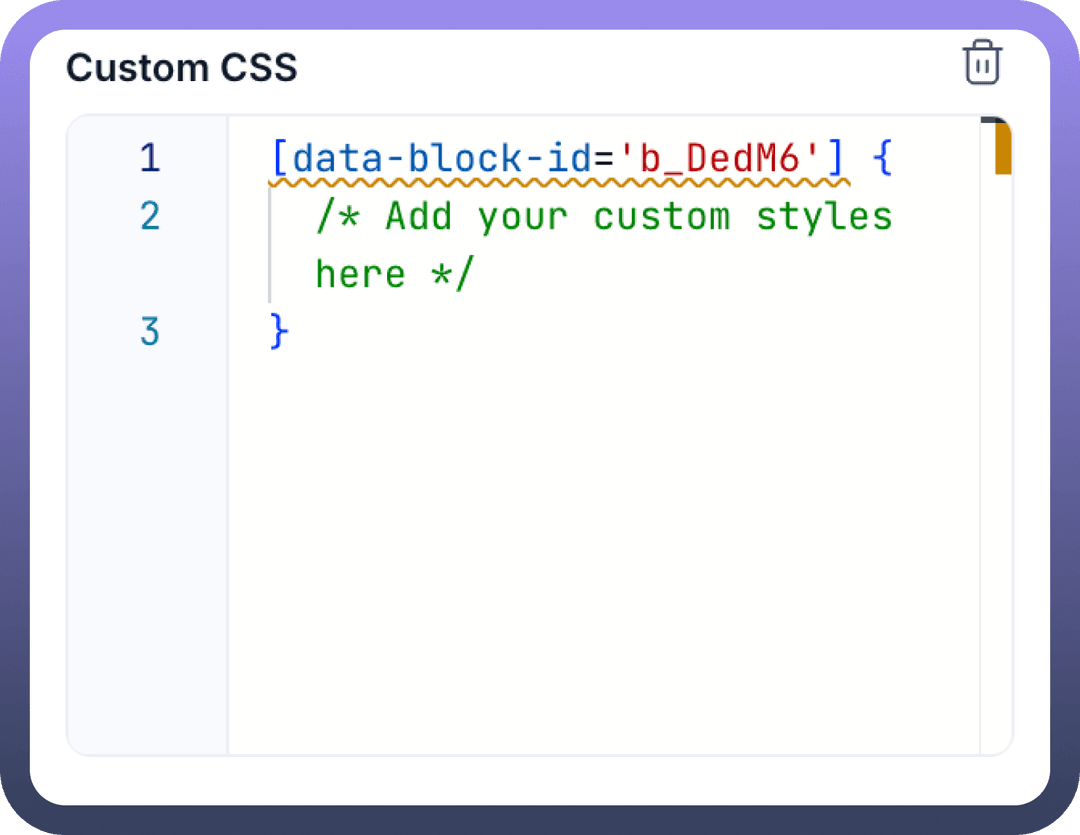The height and width of the screenshot is (835, 1080).
Task: Click the empty area below the code
Action: point(600,550)
